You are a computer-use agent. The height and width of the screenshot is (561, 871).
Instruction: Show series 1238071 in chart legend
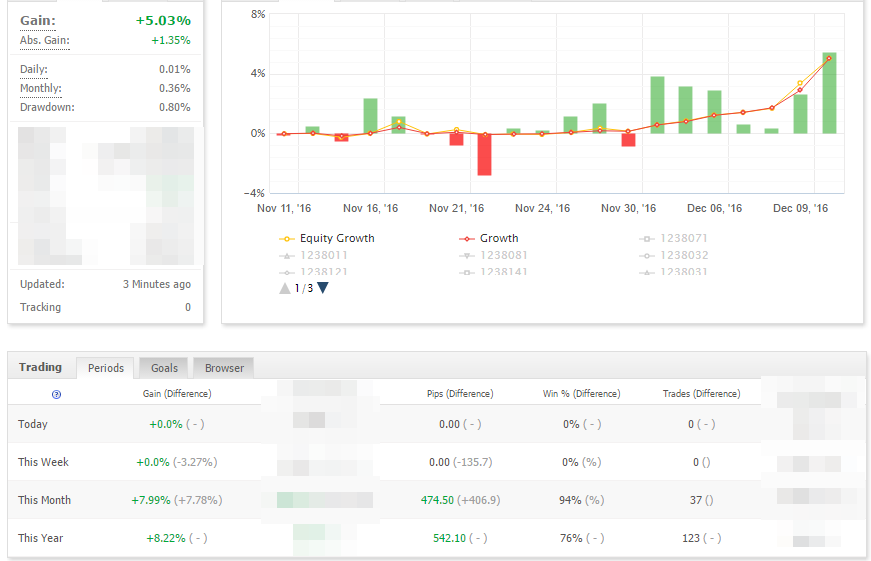tap(673, 238)
